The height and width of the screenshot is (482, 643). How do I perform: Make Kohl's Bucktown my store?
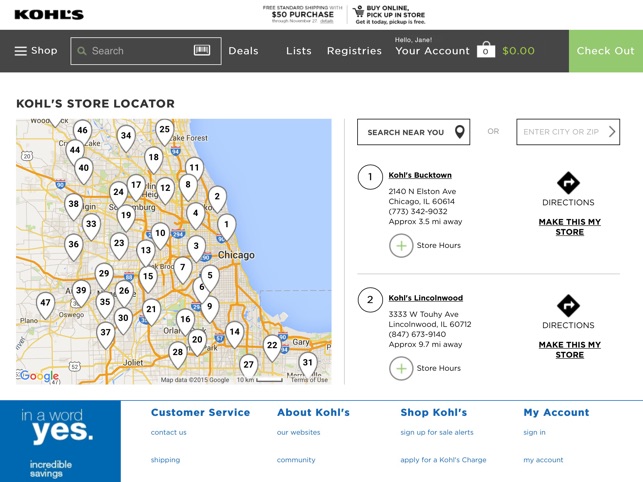[570, 227]
